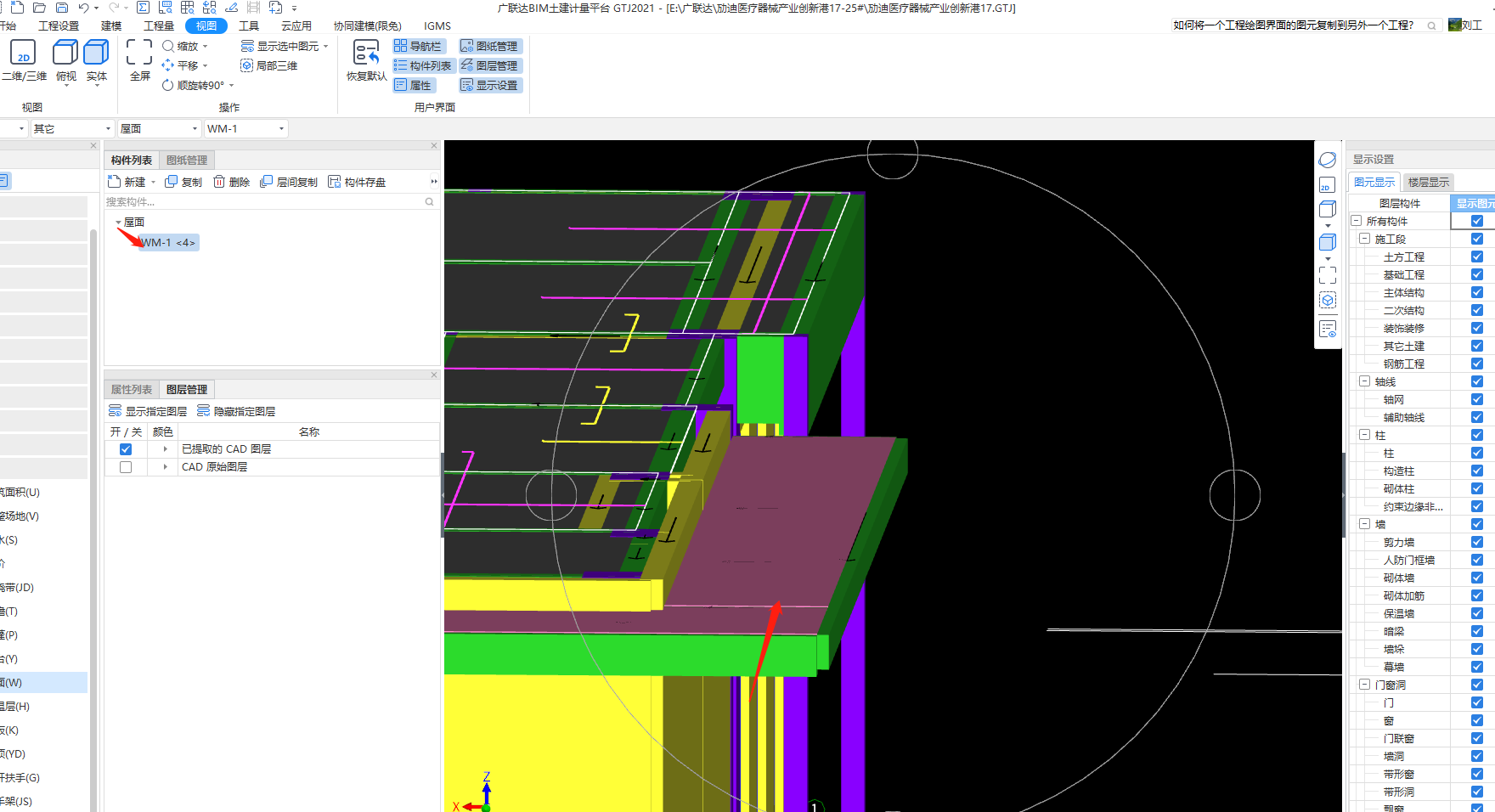Click the component toolbar overflow arrow
Viewport: 1495px width, 812px height.
434,182
